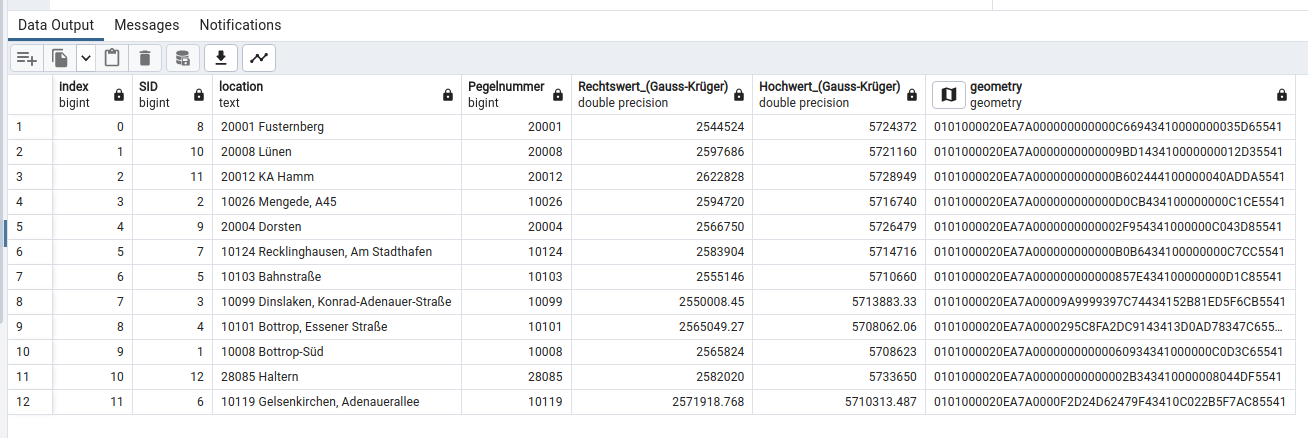Click the Add row toolbar icon
1308x438 pixels.
tap(27, 58)
